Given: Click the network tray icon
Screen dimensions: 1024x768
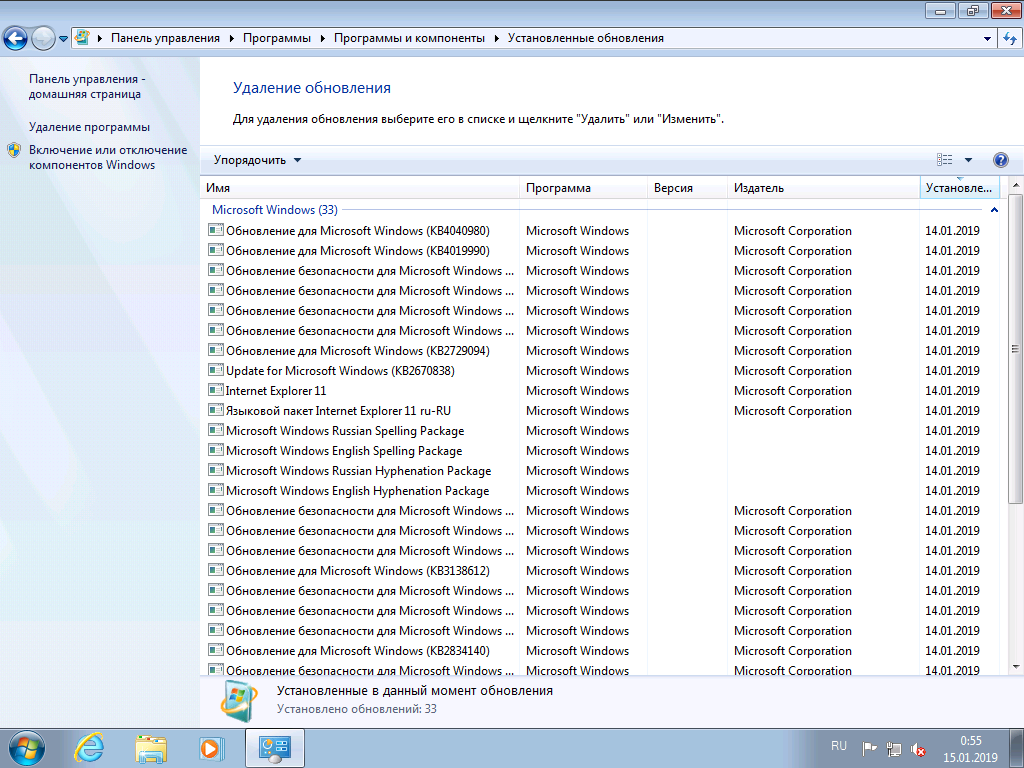Looking at the screenshot, I should tap(893, 749).
